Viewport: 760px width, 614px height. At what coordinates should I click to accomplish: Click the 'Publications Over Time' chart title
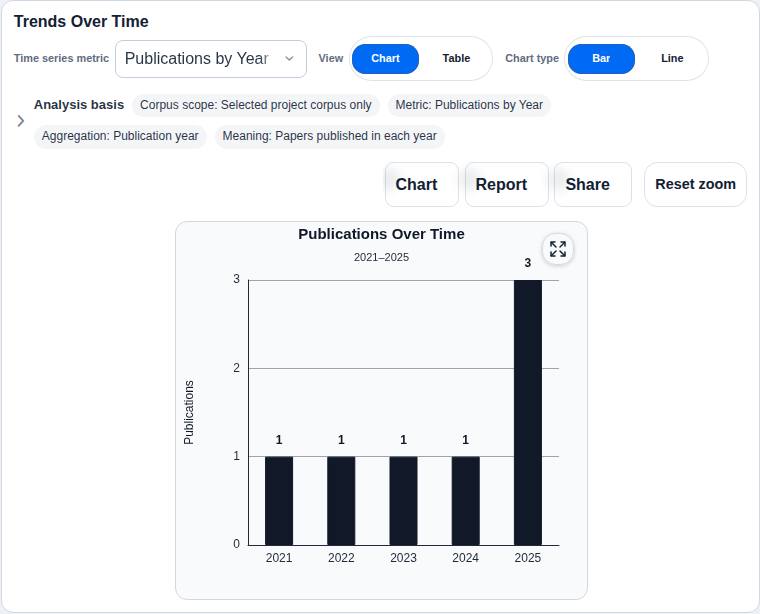[381, 234]
